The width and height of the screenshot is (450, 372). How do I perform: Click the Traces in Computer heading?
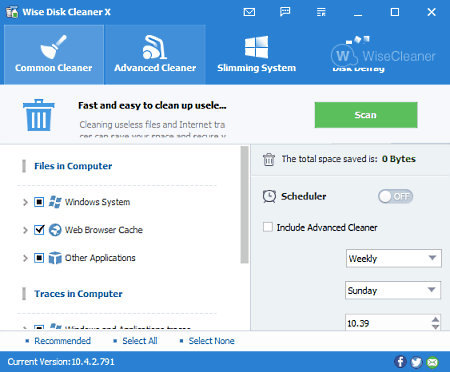click(78, 294)
